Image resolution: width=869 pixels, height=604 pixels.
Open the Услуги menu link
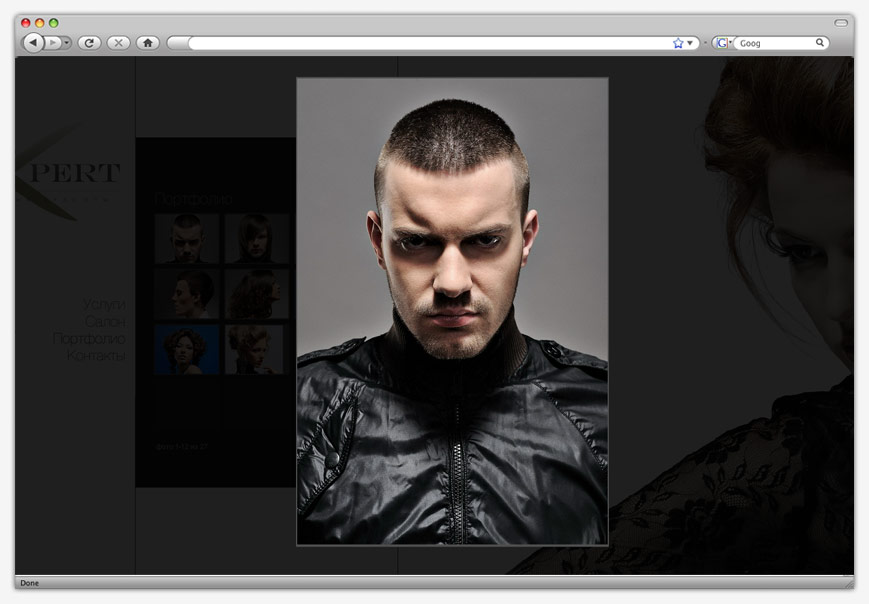(104, 303)
